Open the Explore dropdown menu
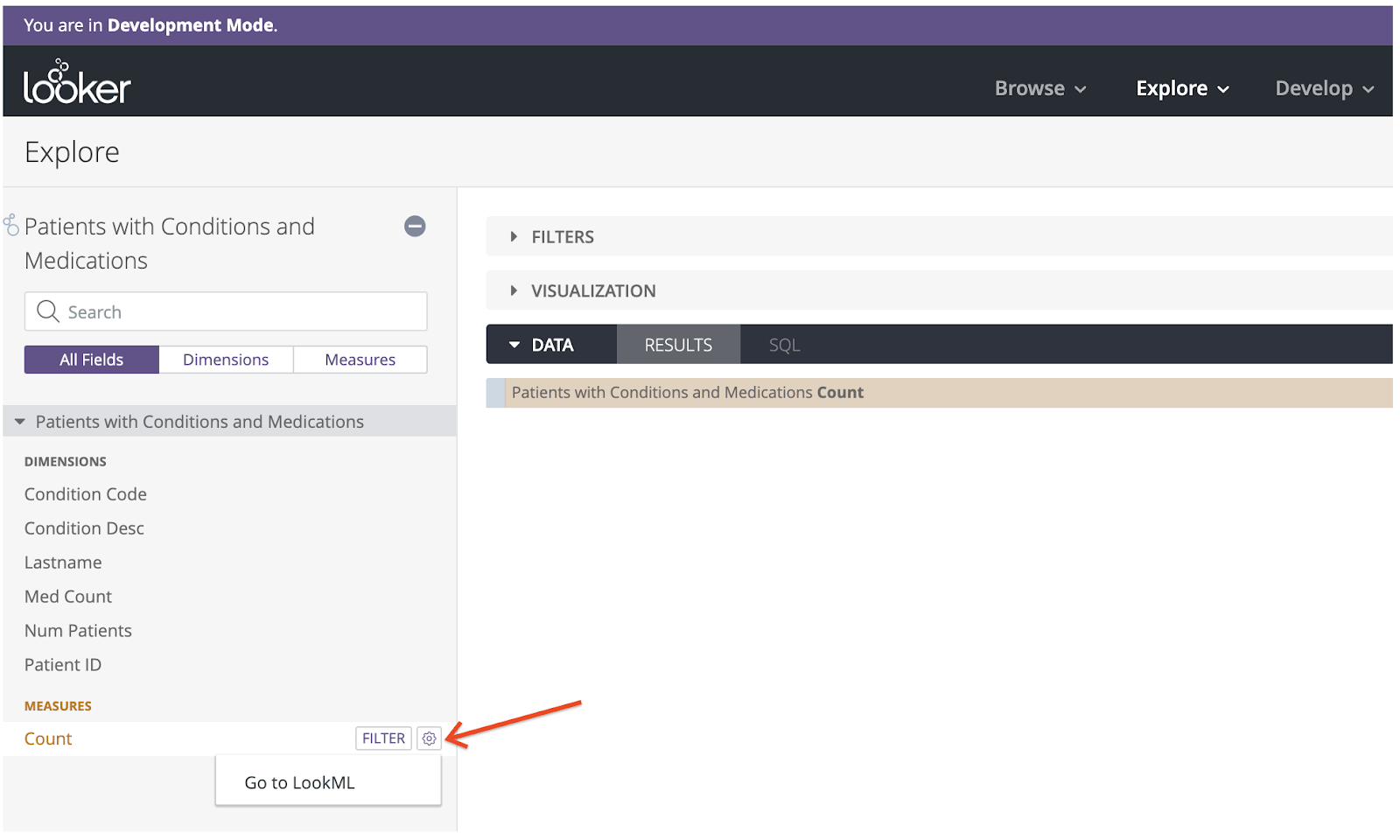1400x840 pixels. tap(1182, 88)
